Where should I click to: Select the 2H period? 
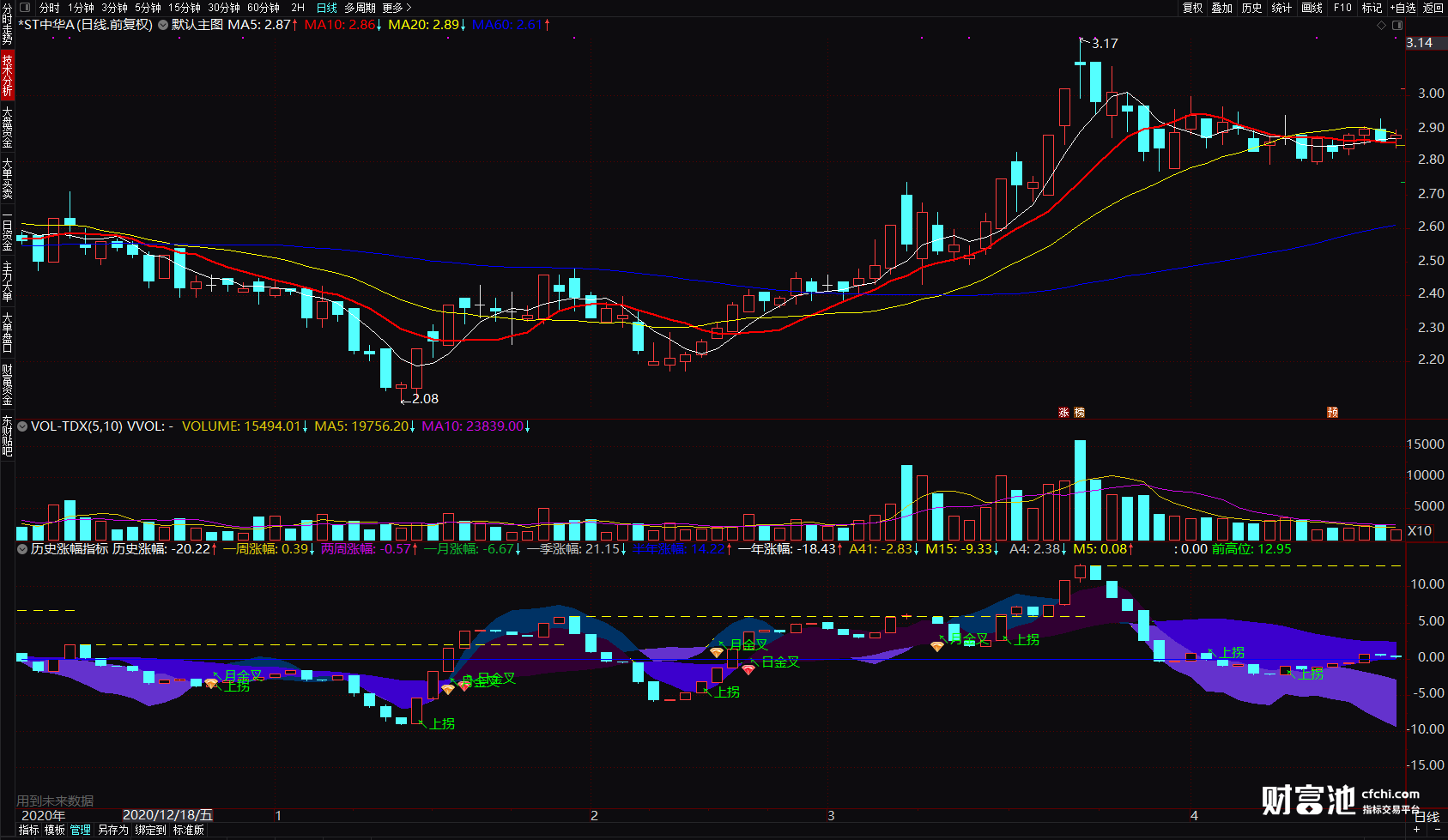click(x=298, y=8)
